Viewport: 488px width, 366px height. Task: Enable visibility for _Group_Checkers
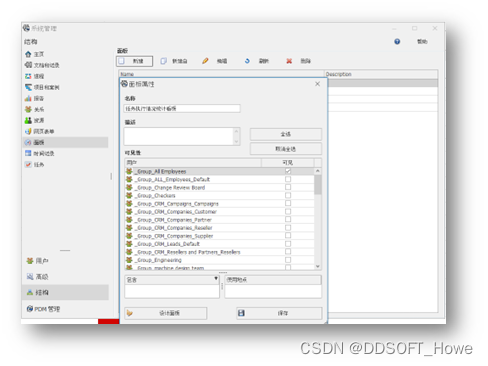288,195
